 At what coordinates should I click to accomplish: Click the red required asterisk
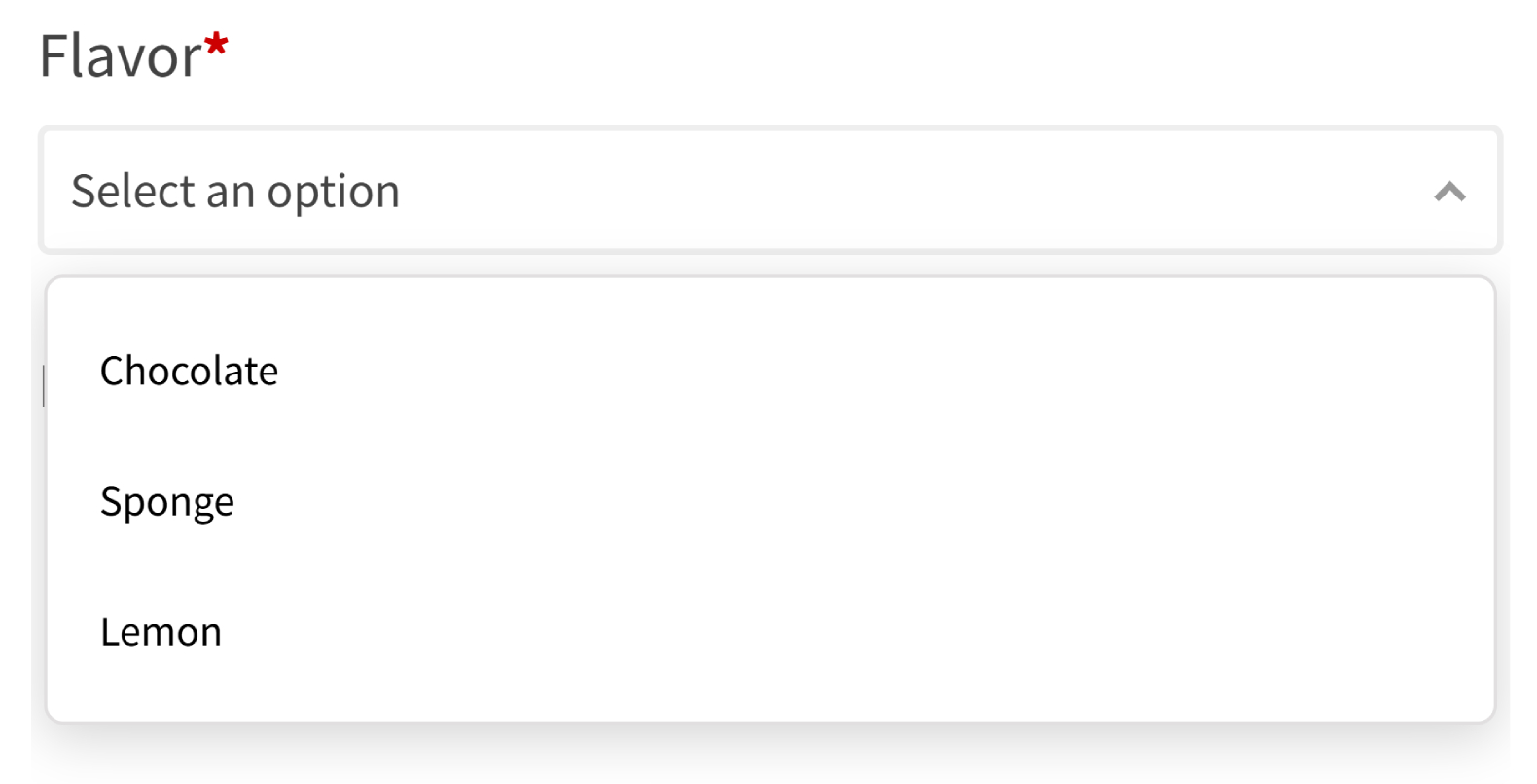coord(216,45)
